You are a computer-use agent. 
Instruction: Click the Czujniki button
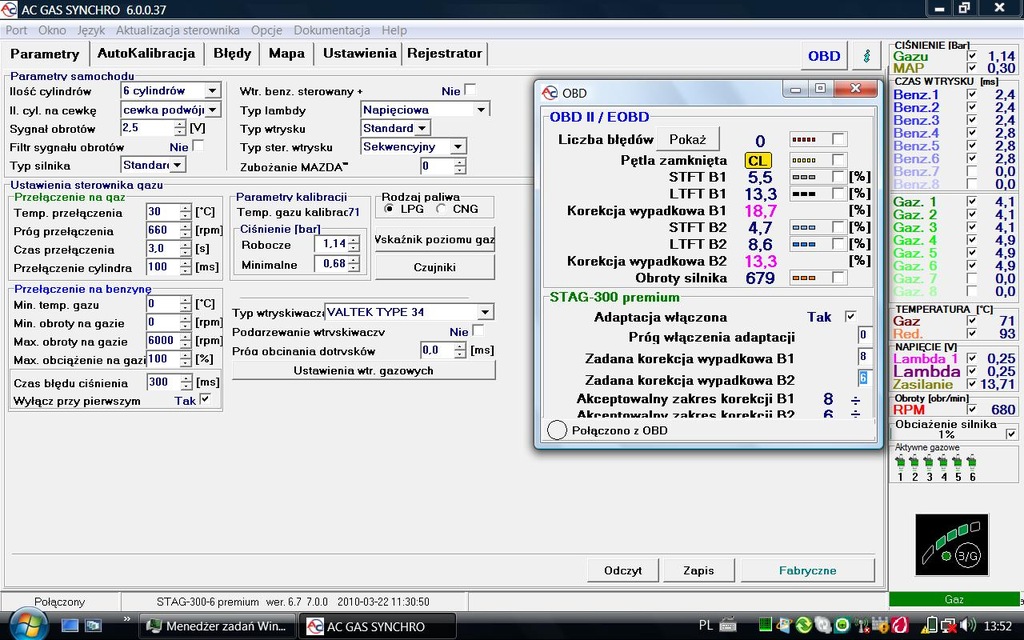point(434,267)
